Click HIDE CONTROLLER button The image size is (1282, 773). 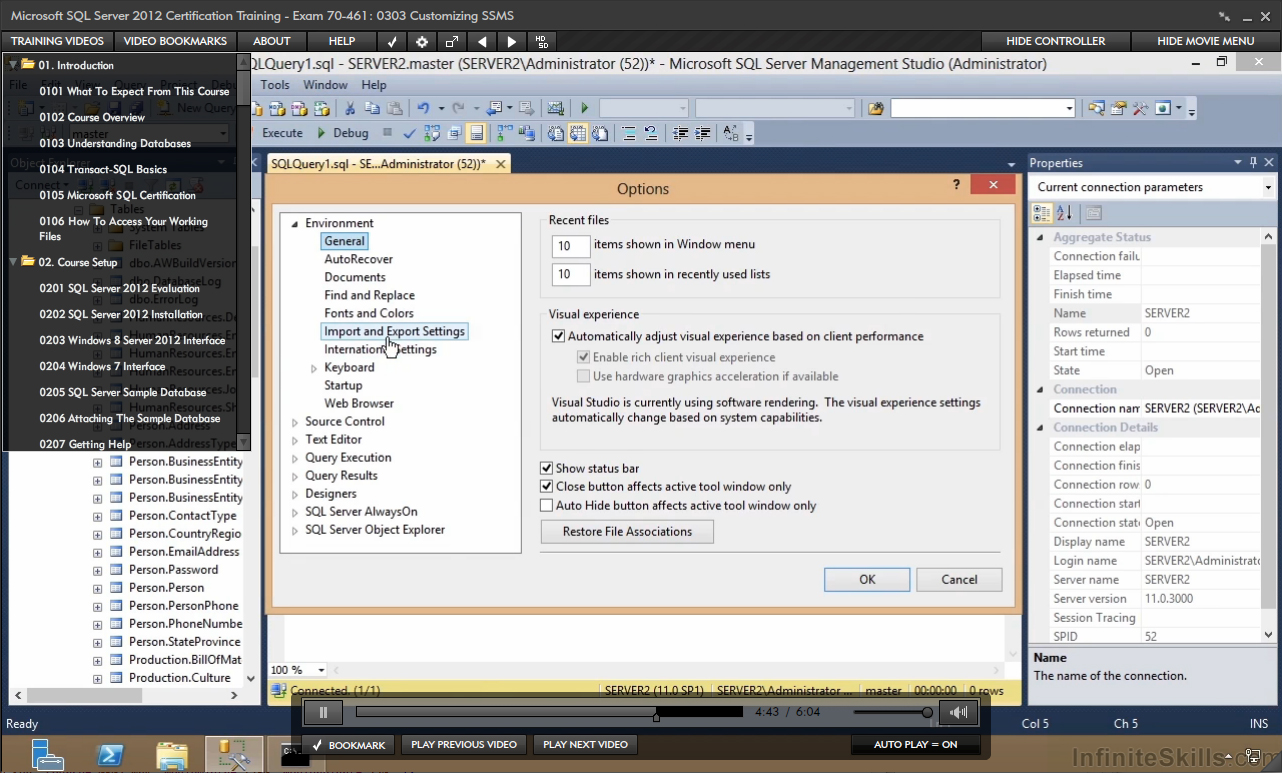coord(1056,42)
